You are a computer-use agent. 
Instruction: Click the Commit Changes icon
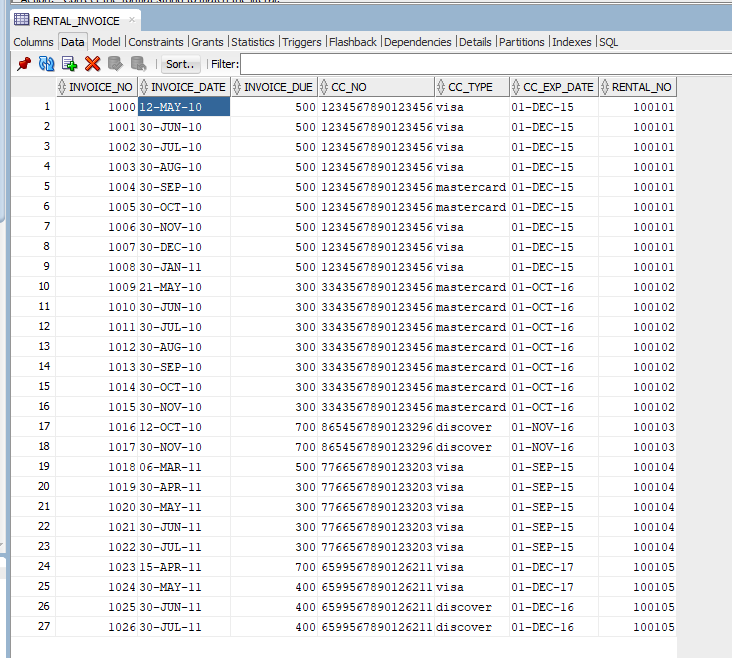tap(115, 64)
